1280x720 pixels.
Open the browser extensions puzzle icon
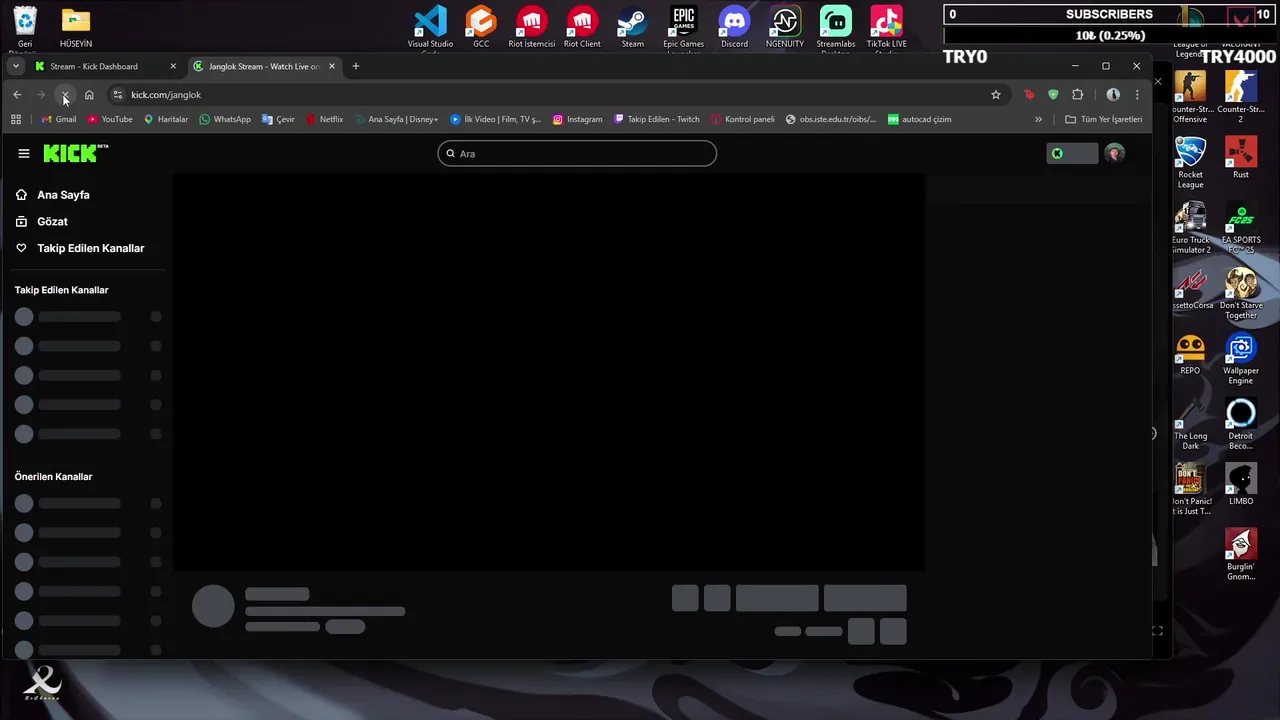[x=1078, y=95]
